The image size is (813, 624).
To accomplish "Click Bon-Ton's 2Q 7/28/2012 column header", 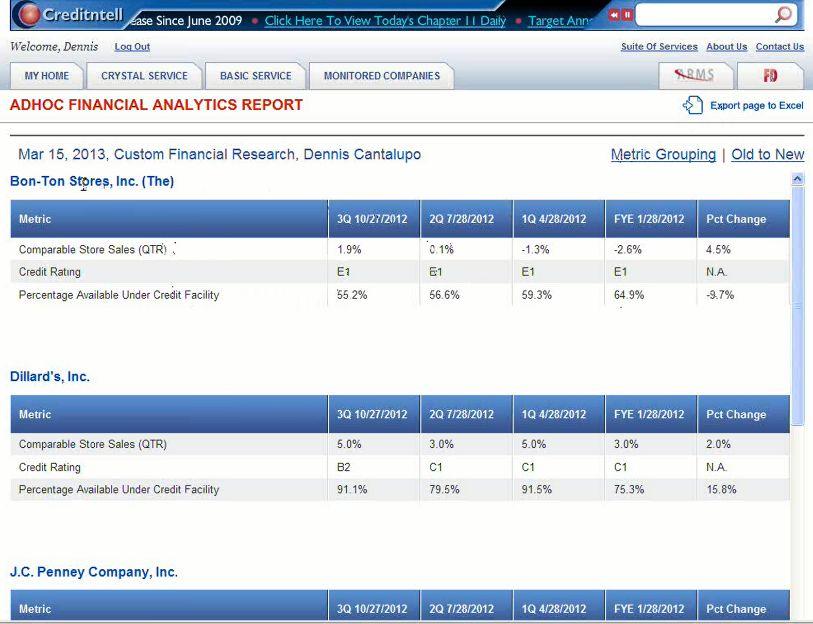I will coord(466,219).
